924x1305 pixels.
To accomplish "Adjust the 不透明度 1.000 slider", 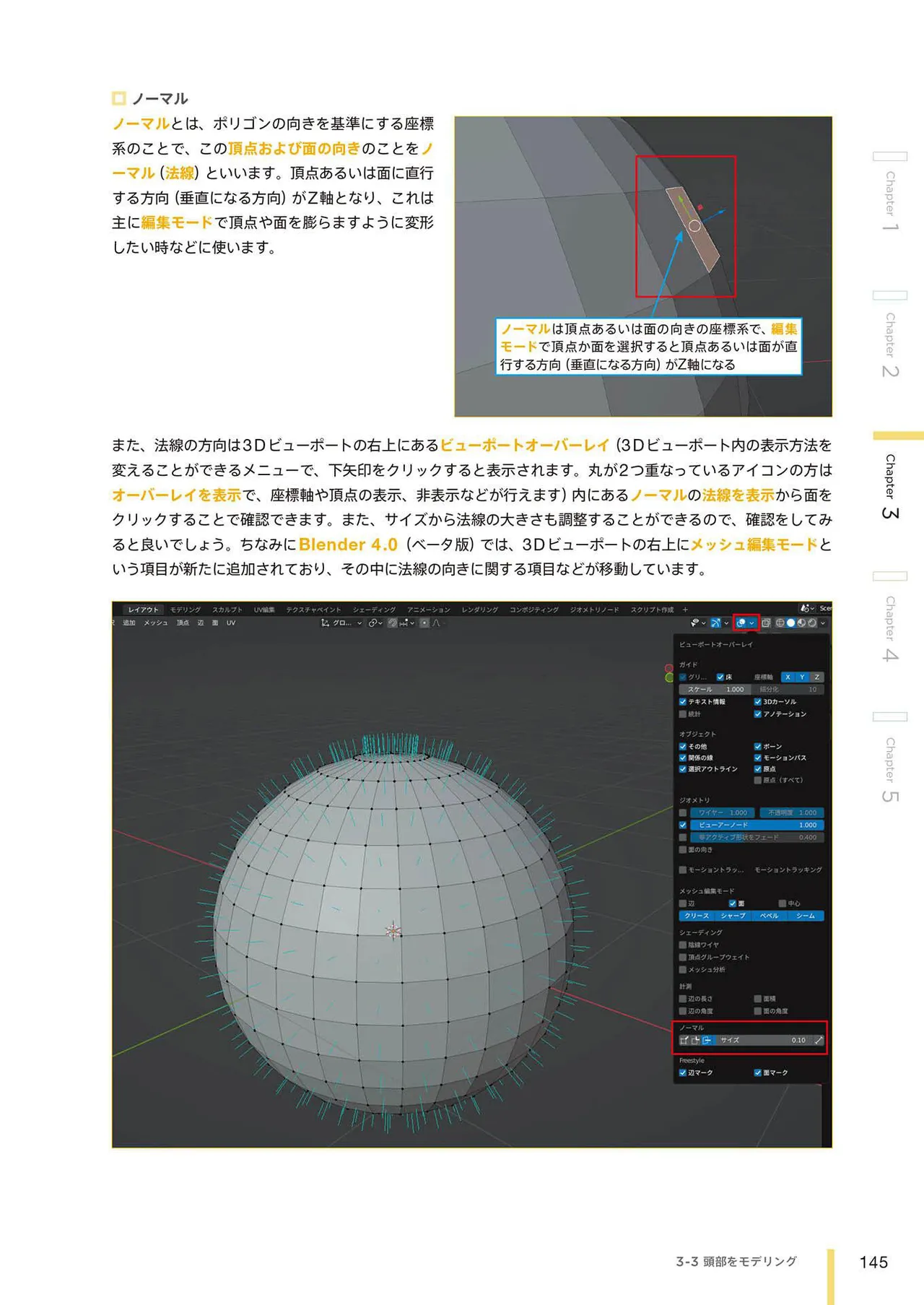I will 791,813.
